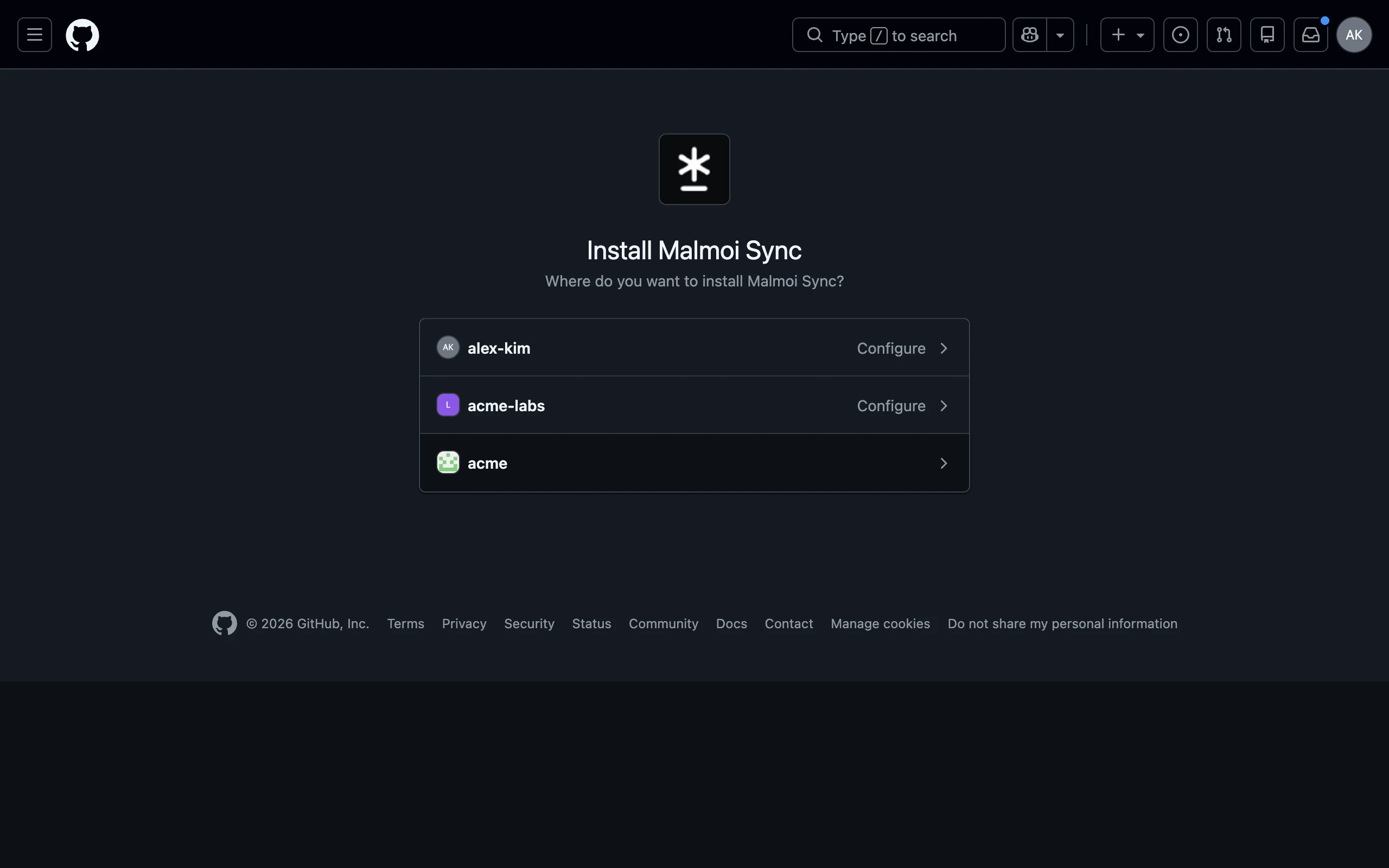
Task: Open Copilot chat icon
Action: (x=1030, y=35)
